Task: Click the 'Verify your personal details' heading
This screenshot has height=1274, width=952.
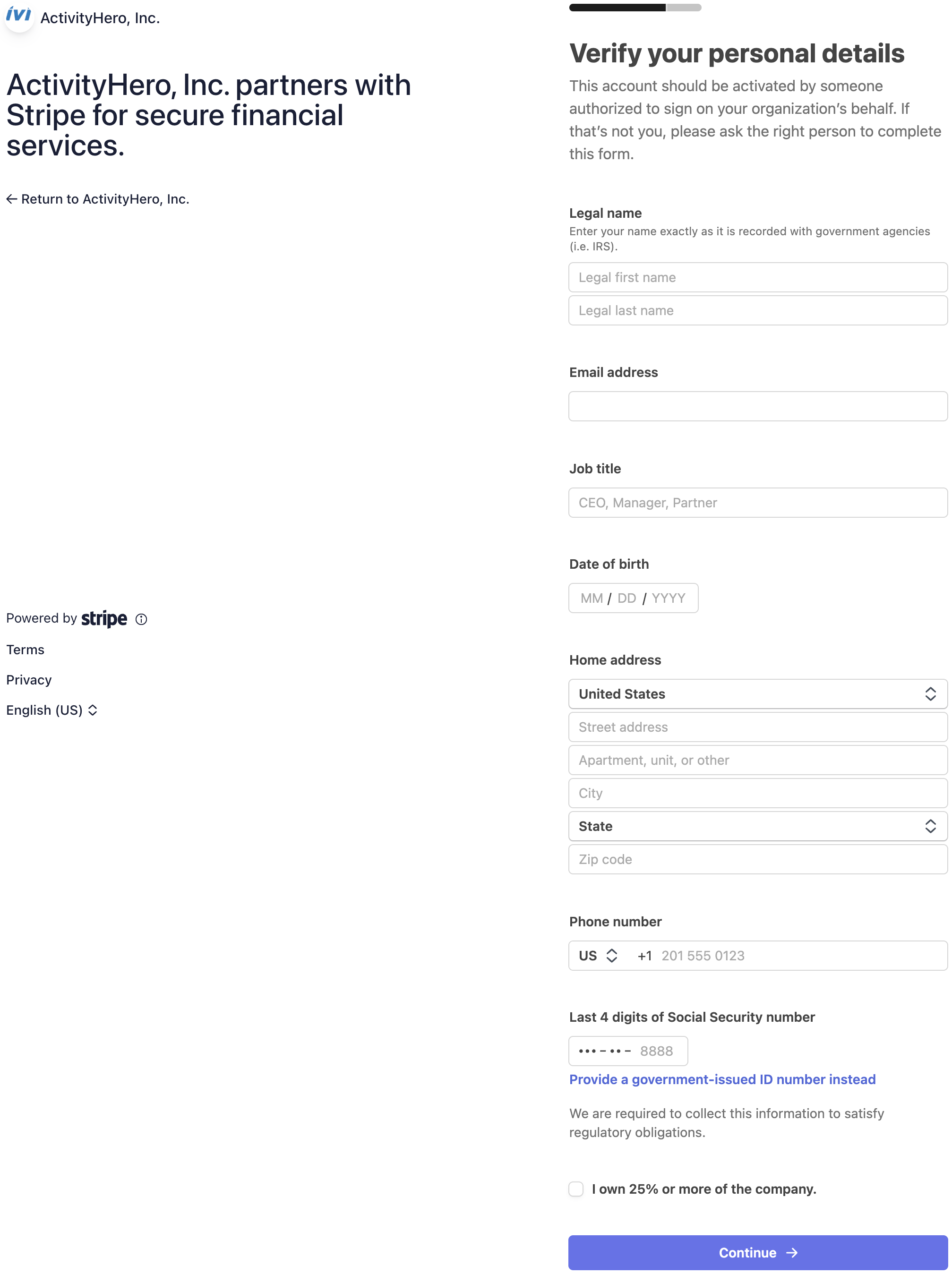Action: coord(737,53)
